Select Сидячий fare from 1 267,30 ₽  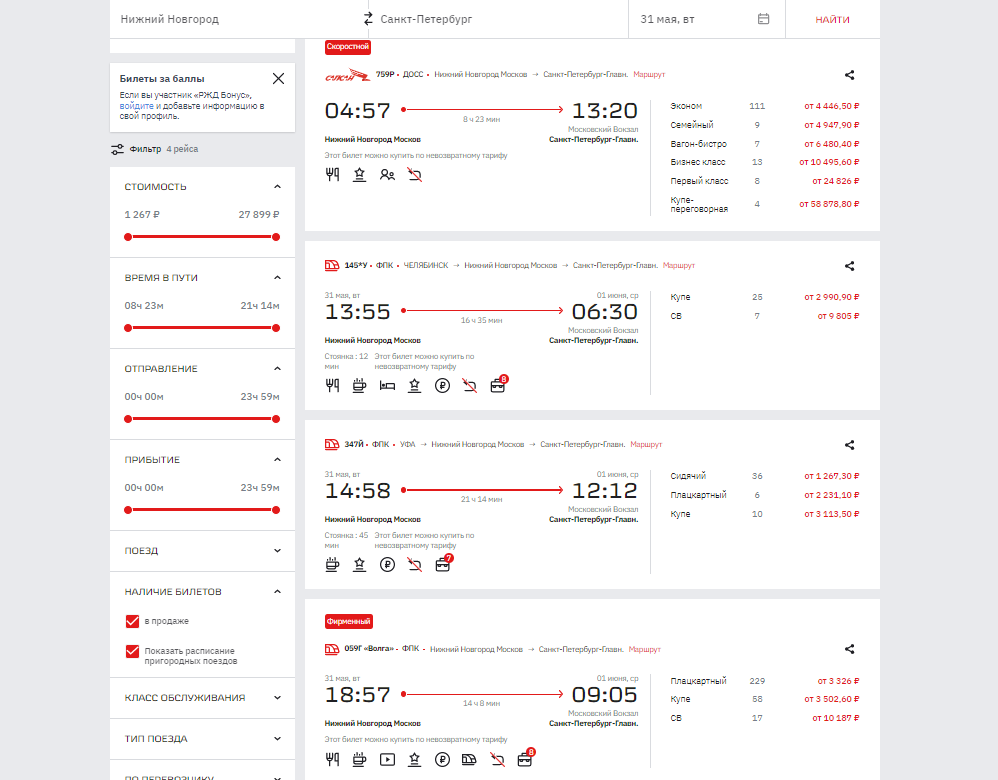[x=764, y=476]
